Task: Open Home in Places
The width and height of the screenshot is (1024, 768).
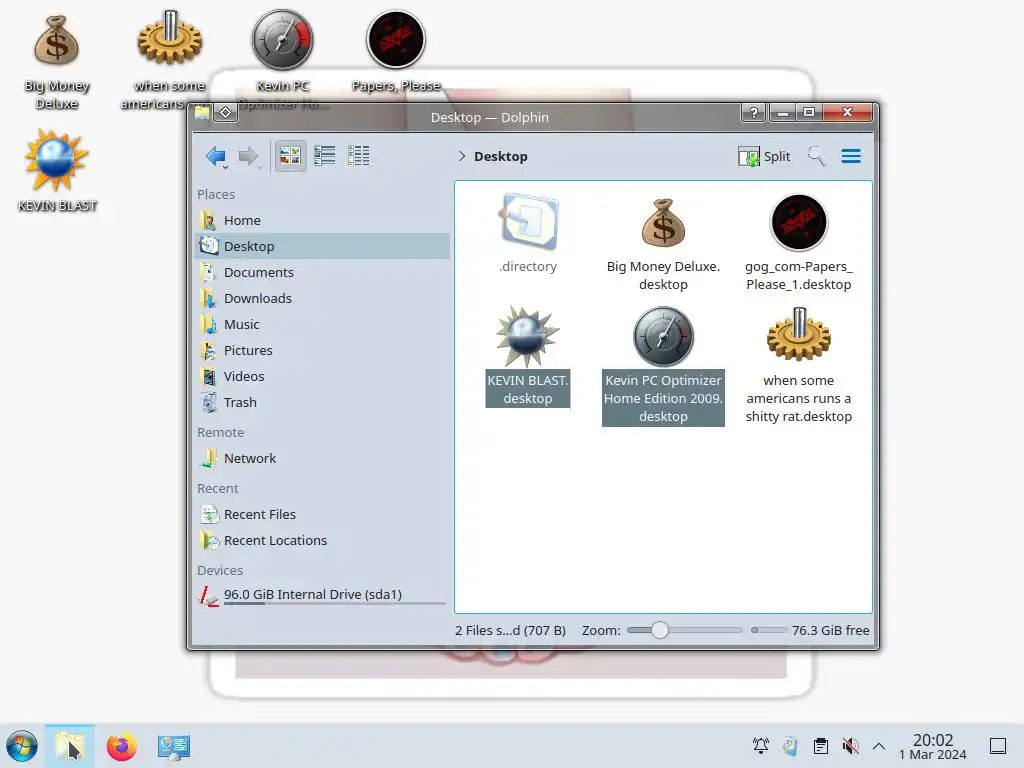Action: pos(323,220)
